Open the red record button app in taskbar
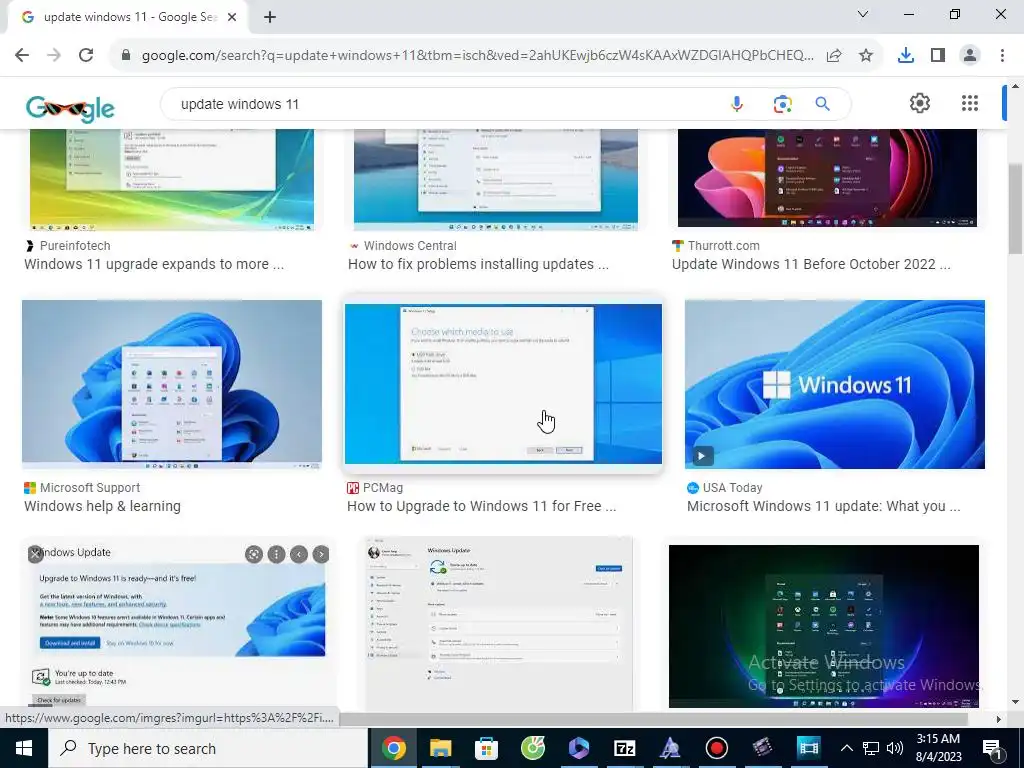The width and height of the screenshot is (1024, 768). (x=716, y=748)
